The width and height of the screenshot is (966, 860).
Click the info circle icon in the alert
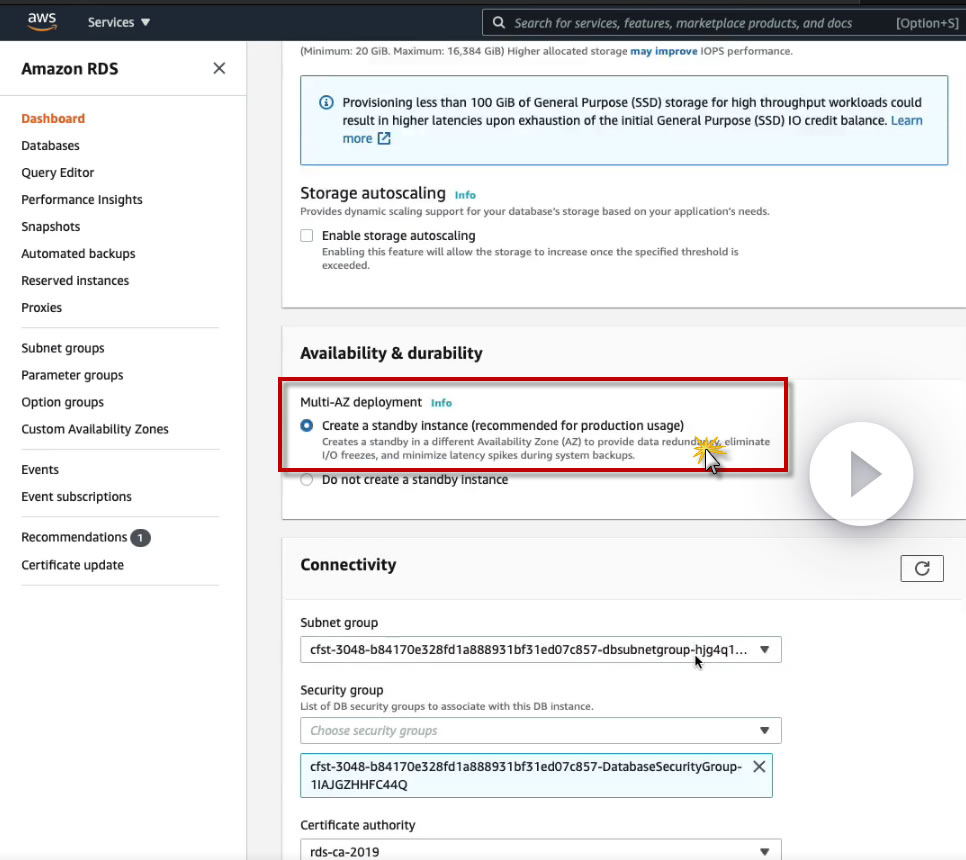click(326, 102)
